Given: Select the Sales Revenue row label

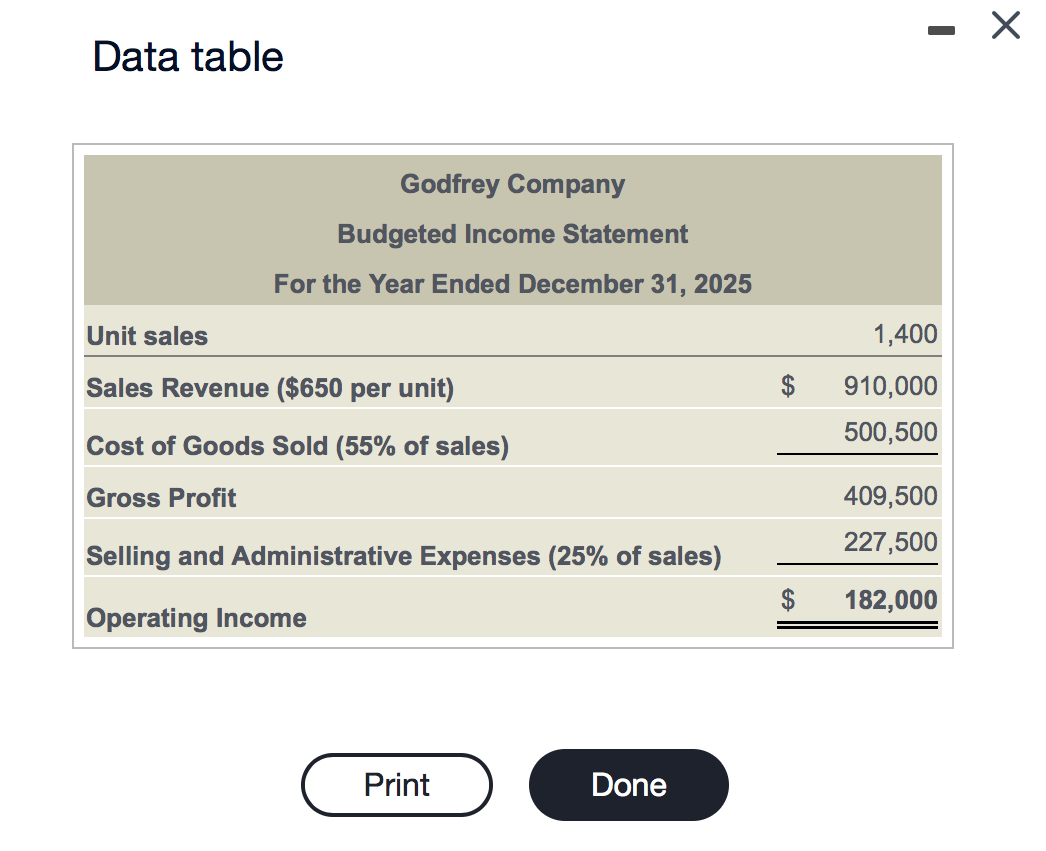Looking at the screenshot, I should 270,388.
